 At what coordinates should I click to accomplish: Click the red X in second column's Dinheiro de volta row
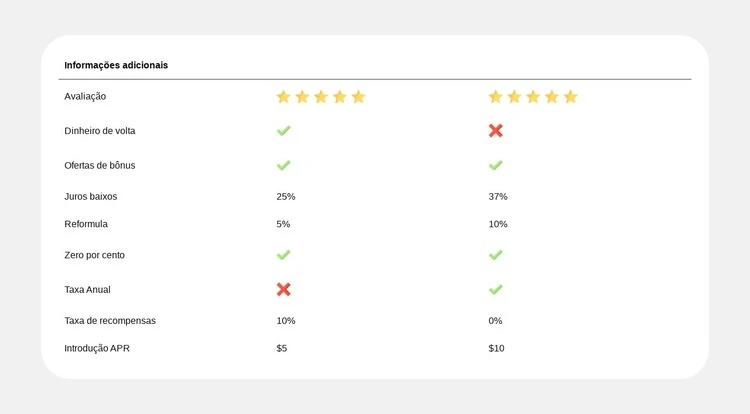pos(495,131)
